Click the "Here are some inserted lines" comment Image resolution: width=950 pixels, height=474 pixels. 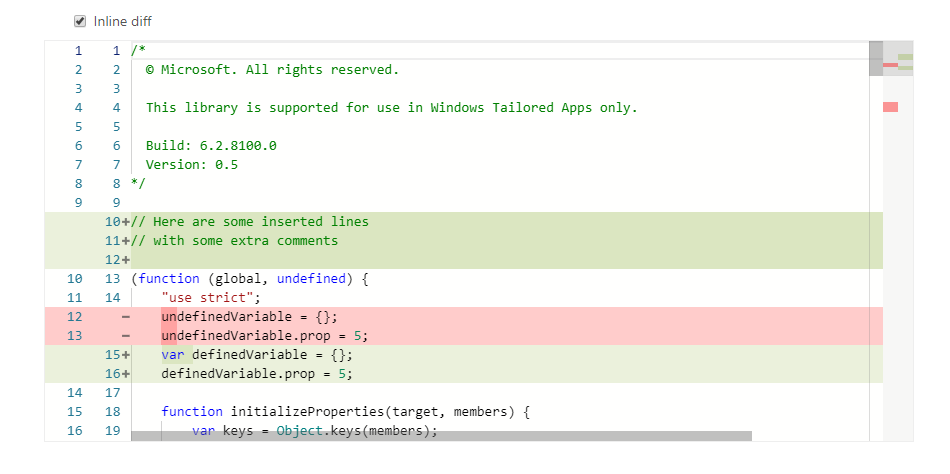[x=260, y=222]
